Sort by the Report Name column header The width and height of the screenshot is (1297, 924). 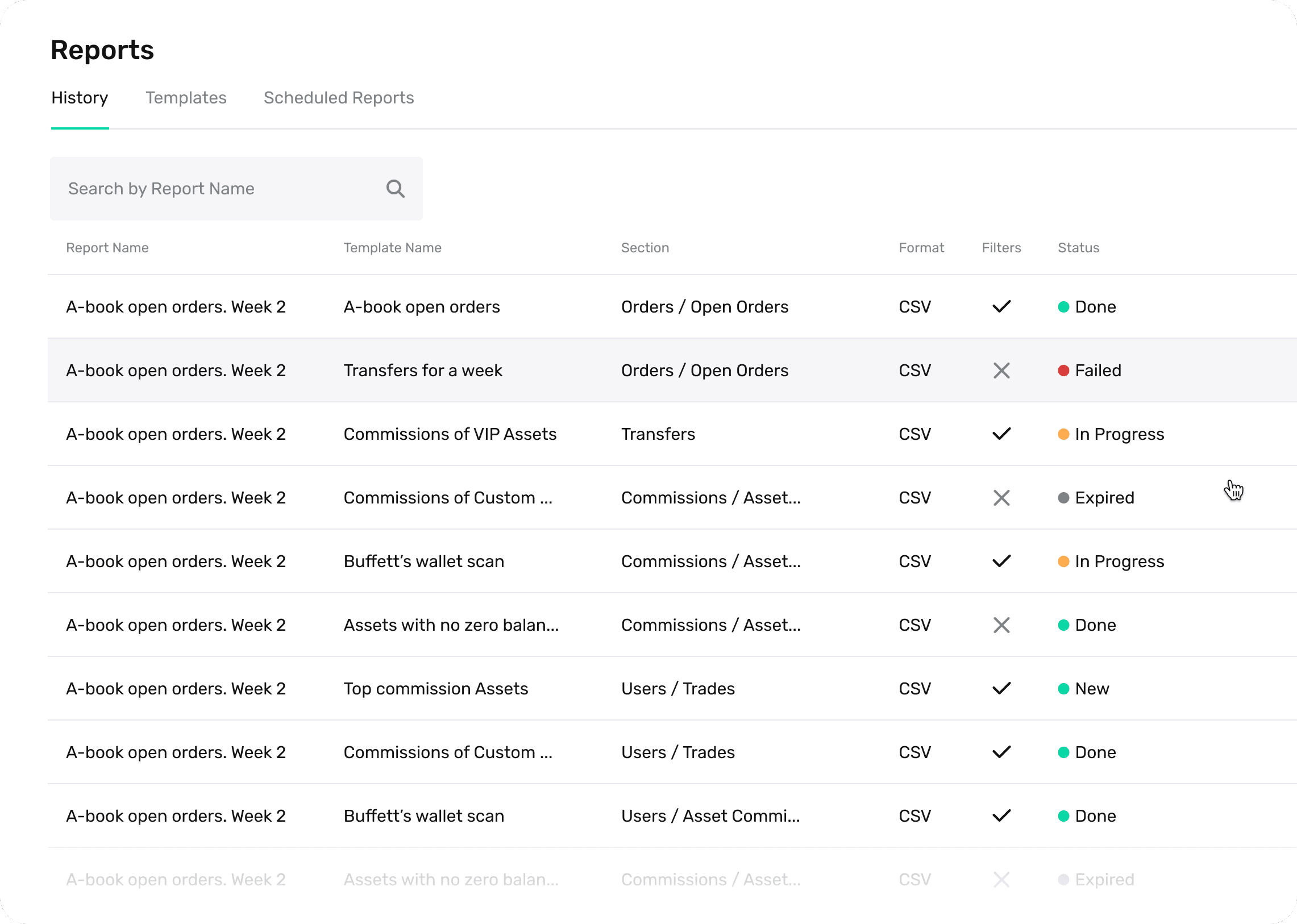coord(107,248)
